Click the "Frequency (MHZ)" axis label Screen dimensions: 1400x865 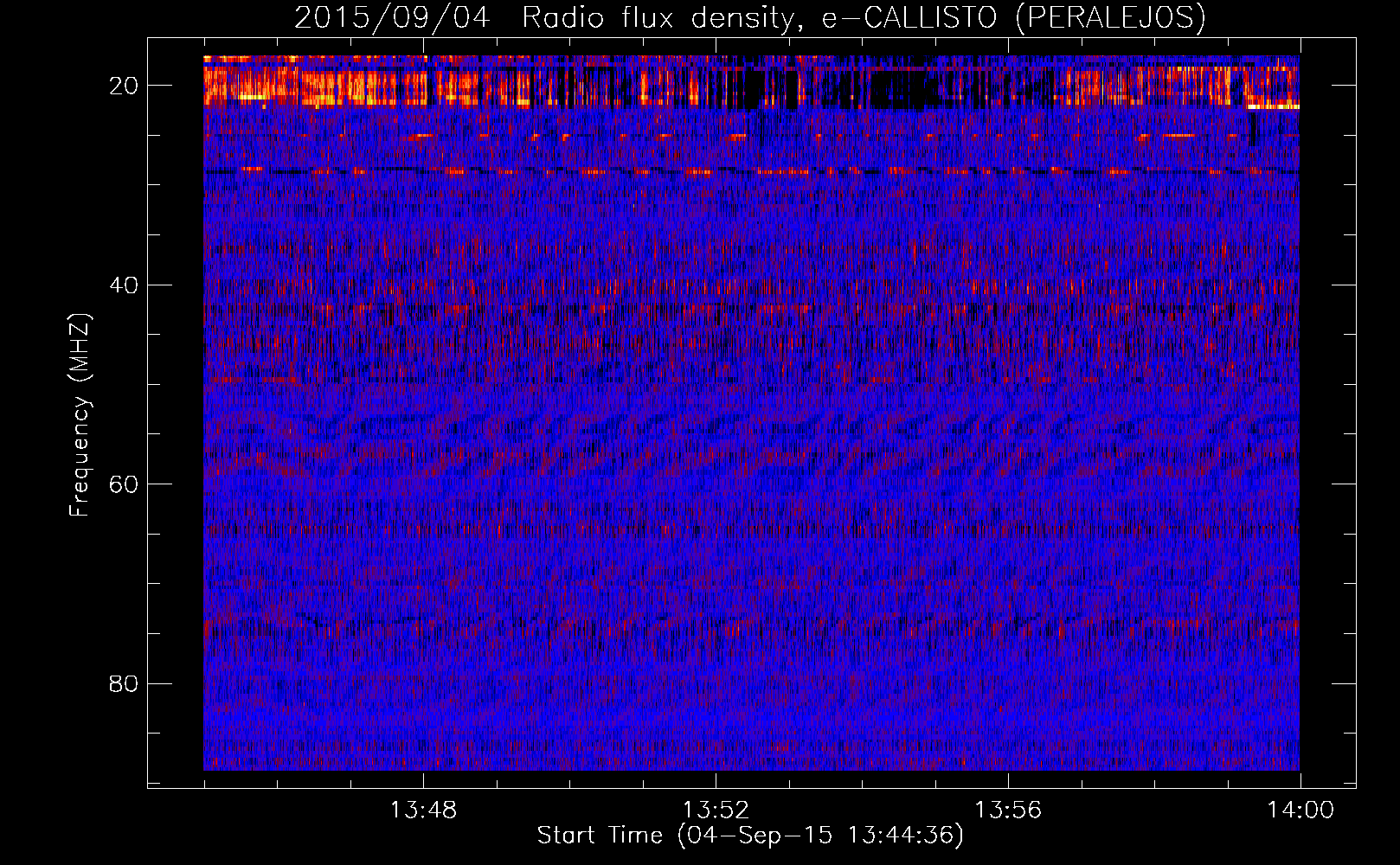click(80, 415)
